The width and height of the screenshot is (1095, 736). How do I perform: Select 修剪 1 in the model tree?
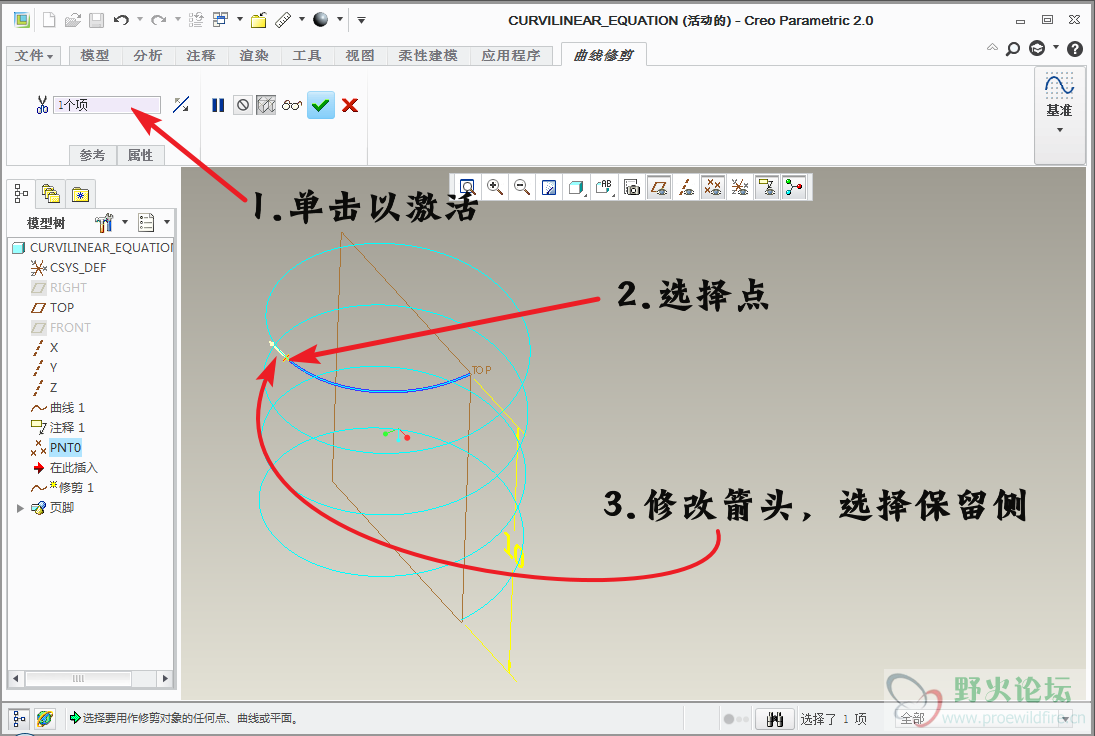click(x=75, y=487)
